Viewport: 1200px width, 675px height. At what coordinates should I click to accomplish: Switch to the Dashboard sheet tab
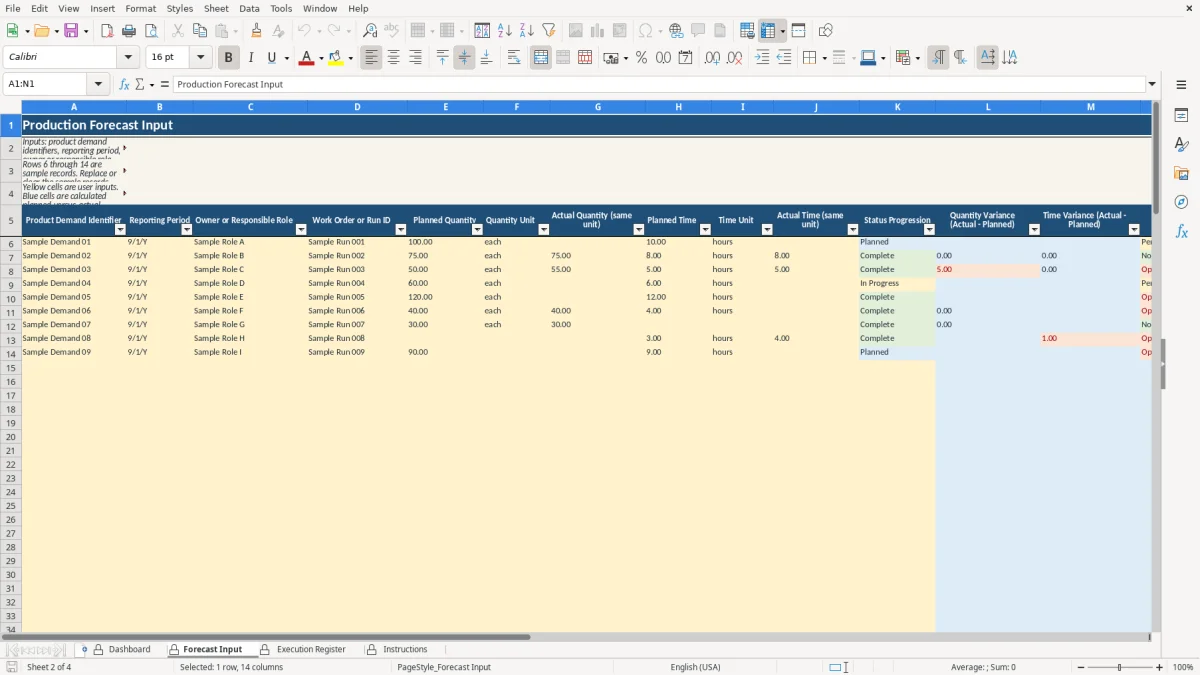(x=129, y=650)
